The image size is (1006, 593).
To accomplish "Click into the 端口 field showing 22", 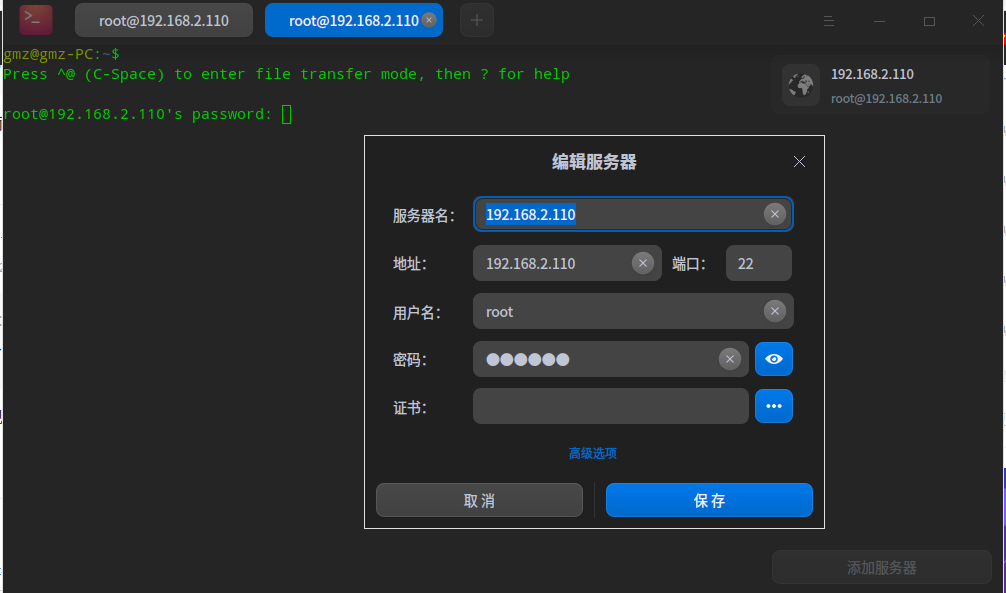I will (x=758, y=262).
